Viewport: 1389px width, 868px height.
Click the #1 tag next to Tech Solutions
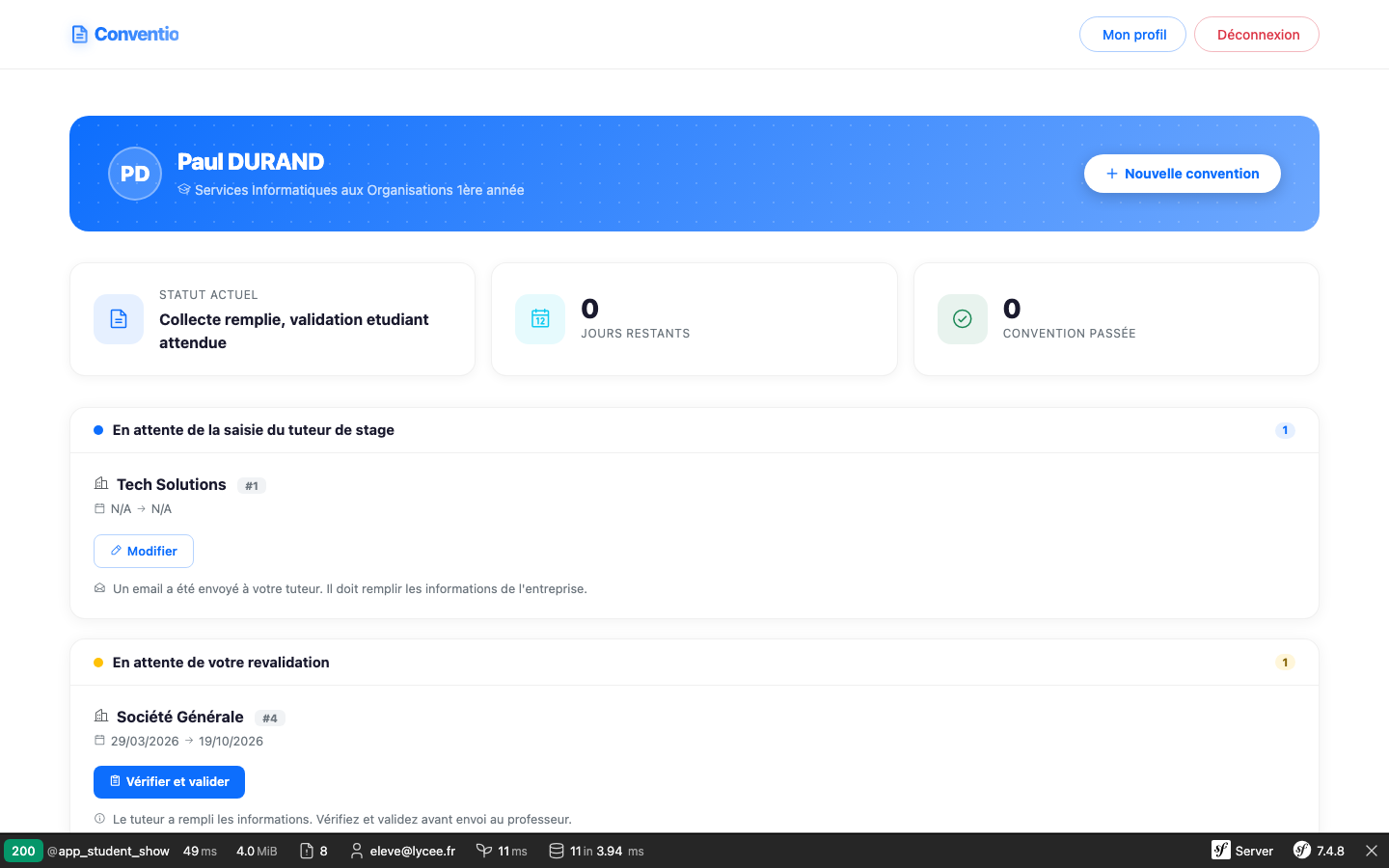(252, 486)
